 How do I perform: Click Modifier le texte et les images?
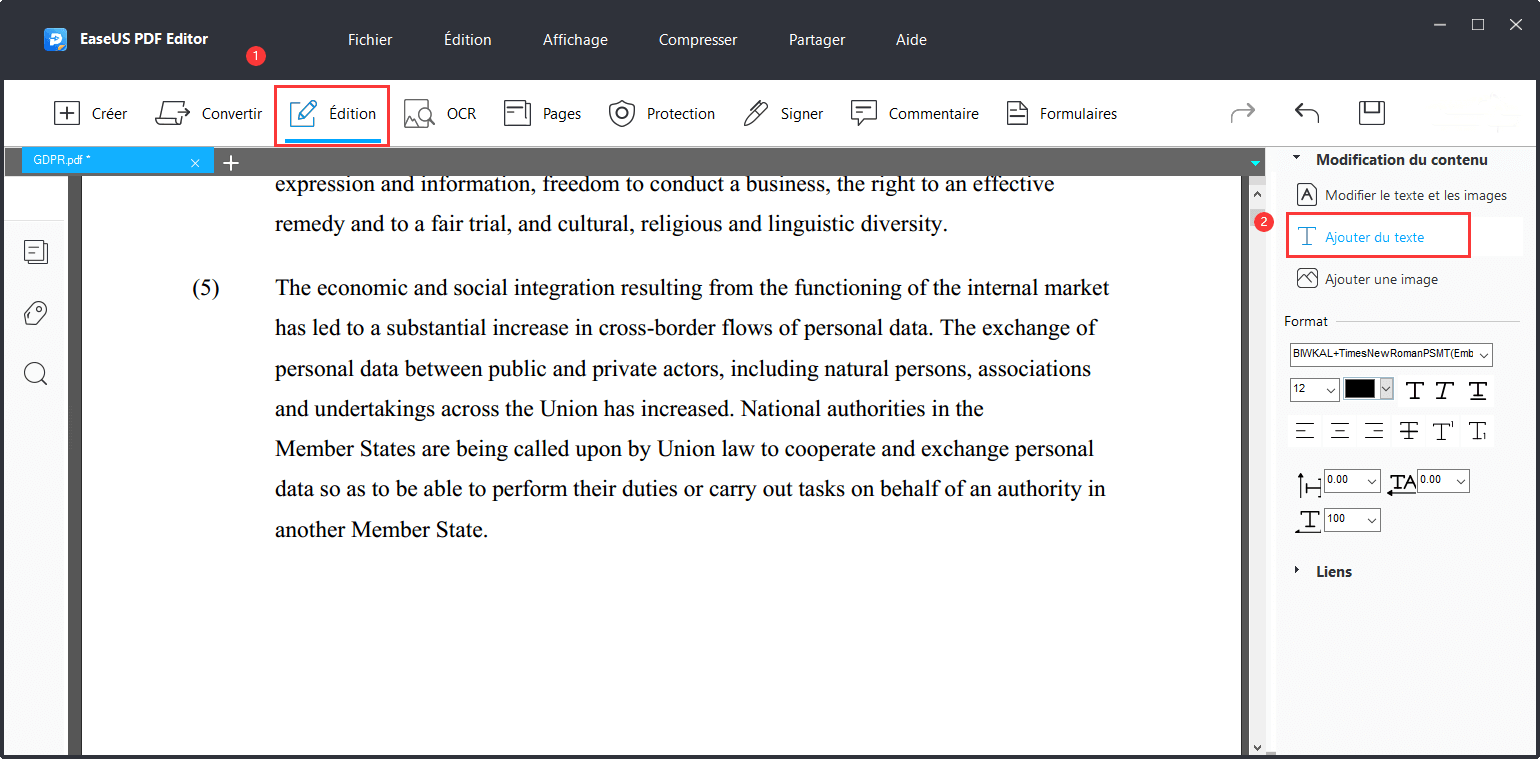click(x=1402, y=195)
